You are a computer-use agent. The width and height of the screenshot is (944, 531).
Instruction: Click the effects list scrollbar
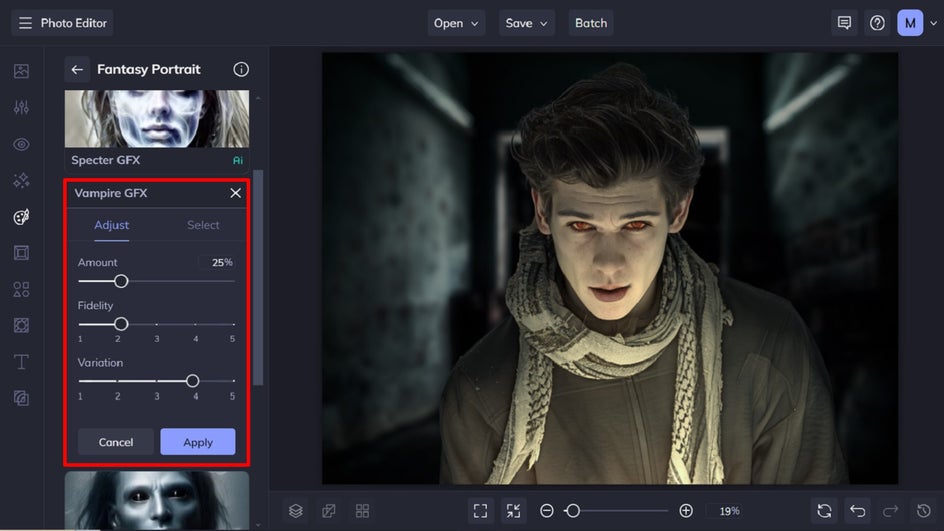[x=258, y=278]
